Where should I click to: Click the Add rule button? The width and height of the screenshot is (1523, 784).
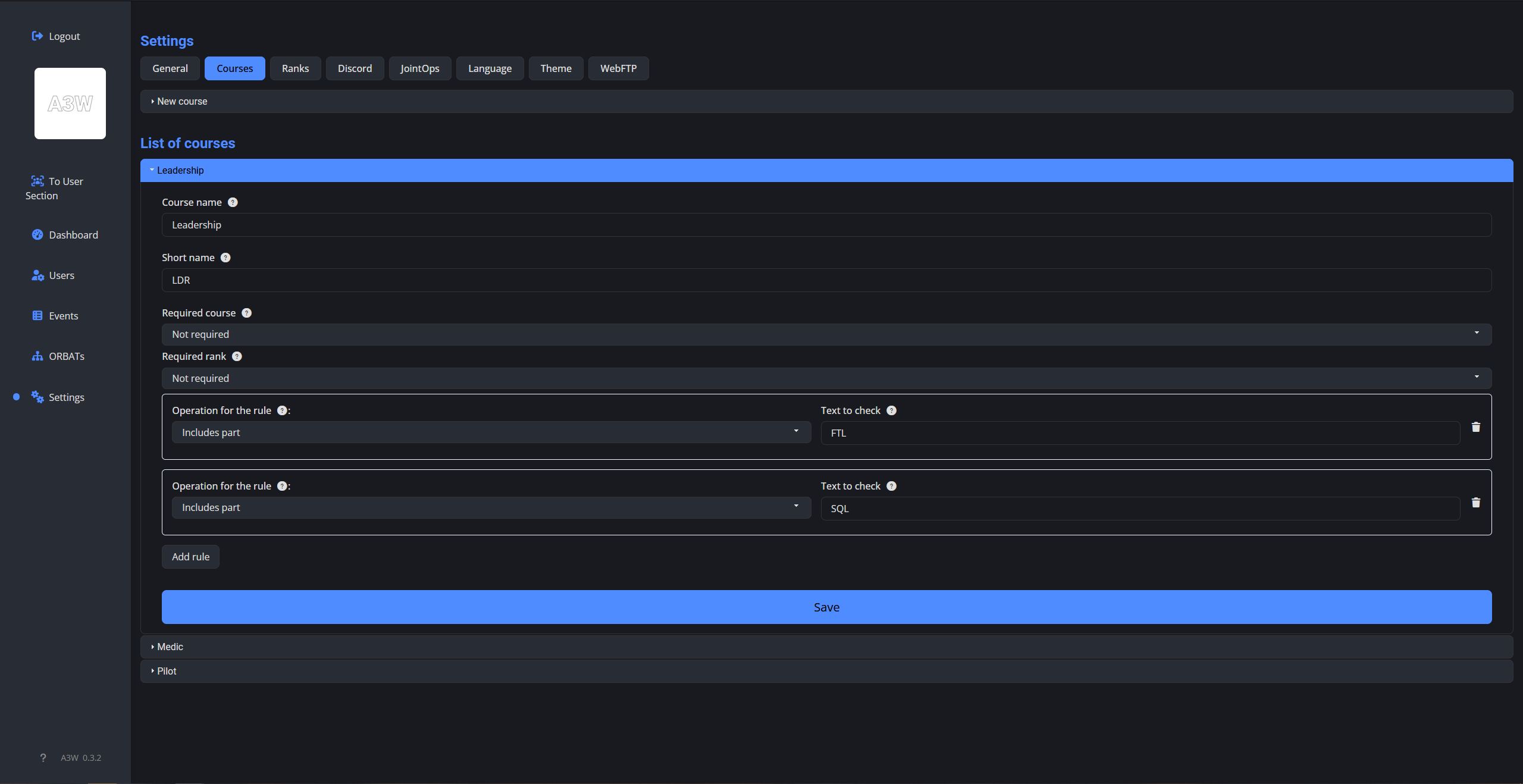click(190, 557)
